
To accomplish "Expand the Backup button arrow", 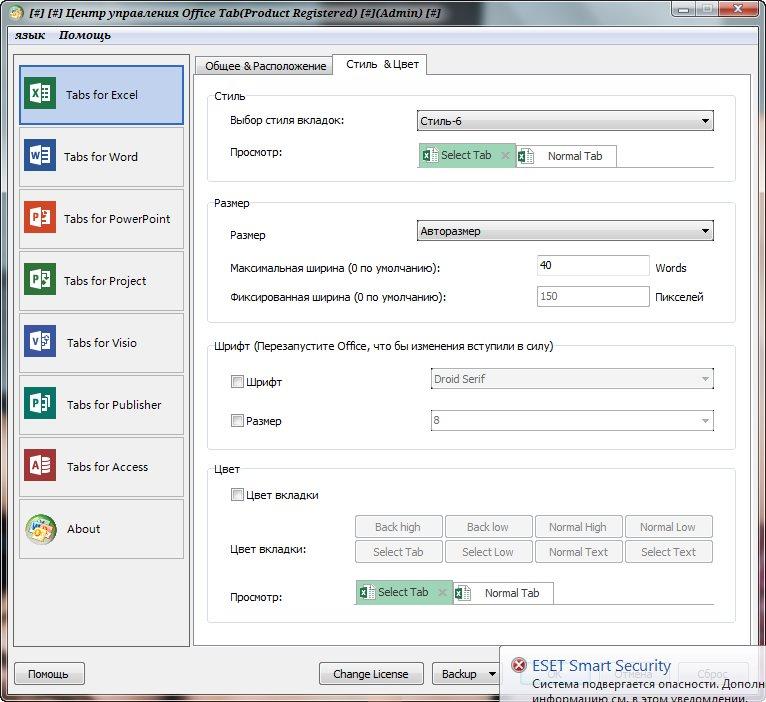I will [492, 674].
